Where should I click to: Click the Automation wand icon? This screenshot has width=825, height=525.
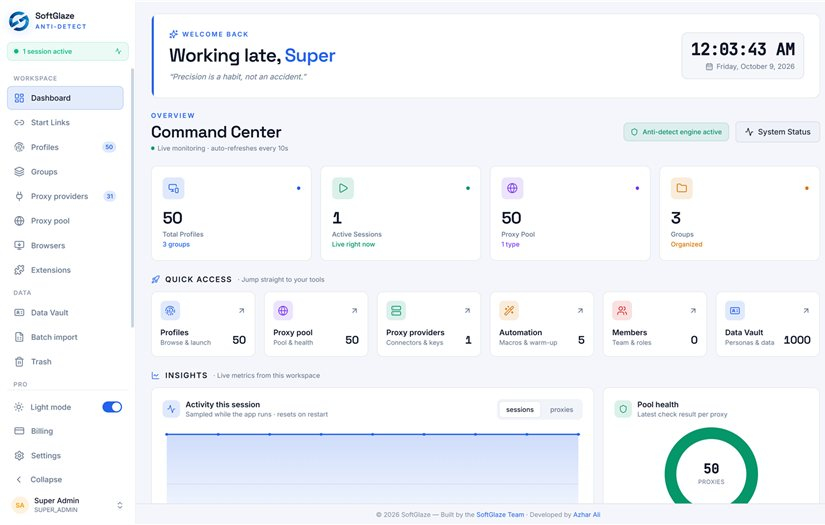tap(509, 311)
